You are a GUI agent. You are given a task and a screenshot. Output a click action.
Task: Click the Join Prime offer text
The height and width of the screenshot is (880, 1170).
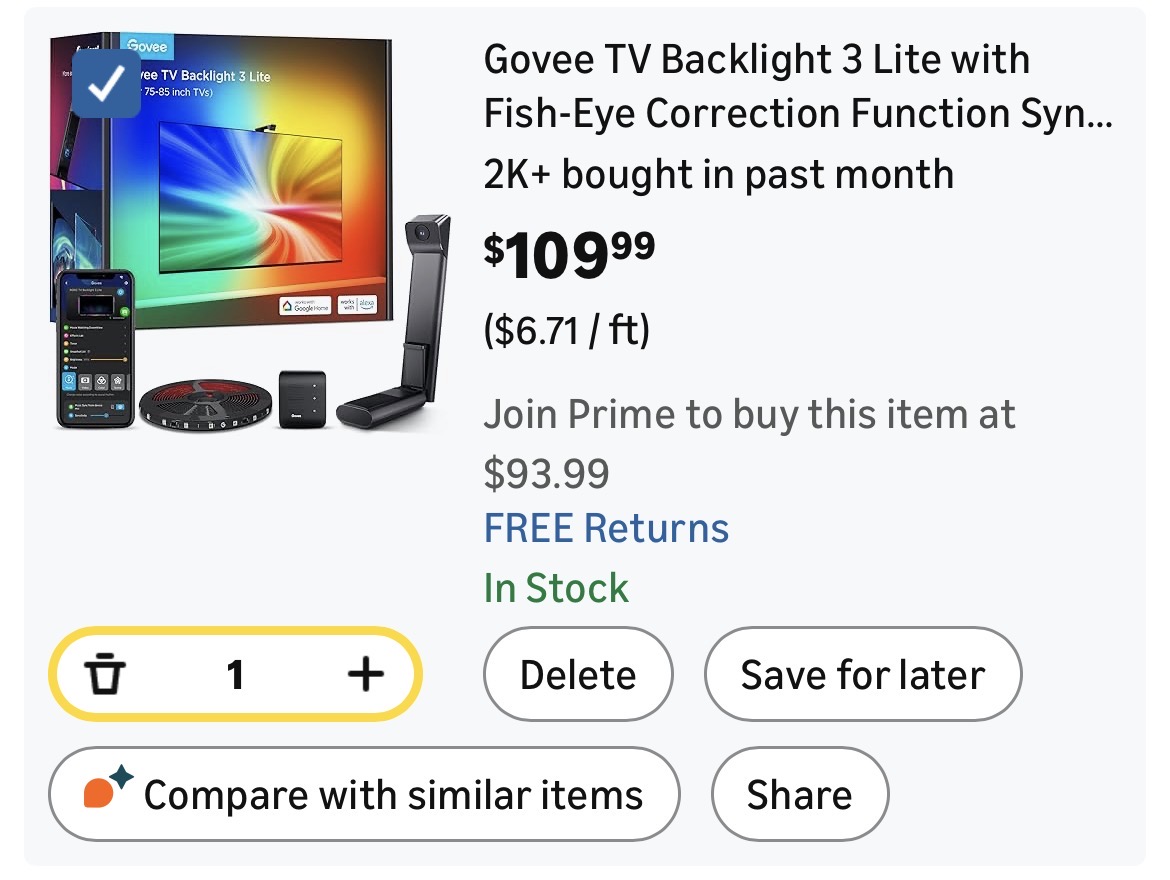[x=749, y=443]
